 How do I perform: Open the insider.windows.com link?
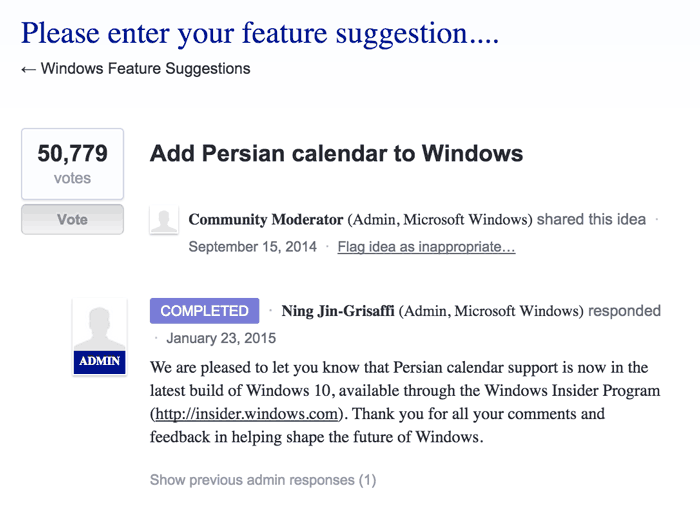(246, 414)
